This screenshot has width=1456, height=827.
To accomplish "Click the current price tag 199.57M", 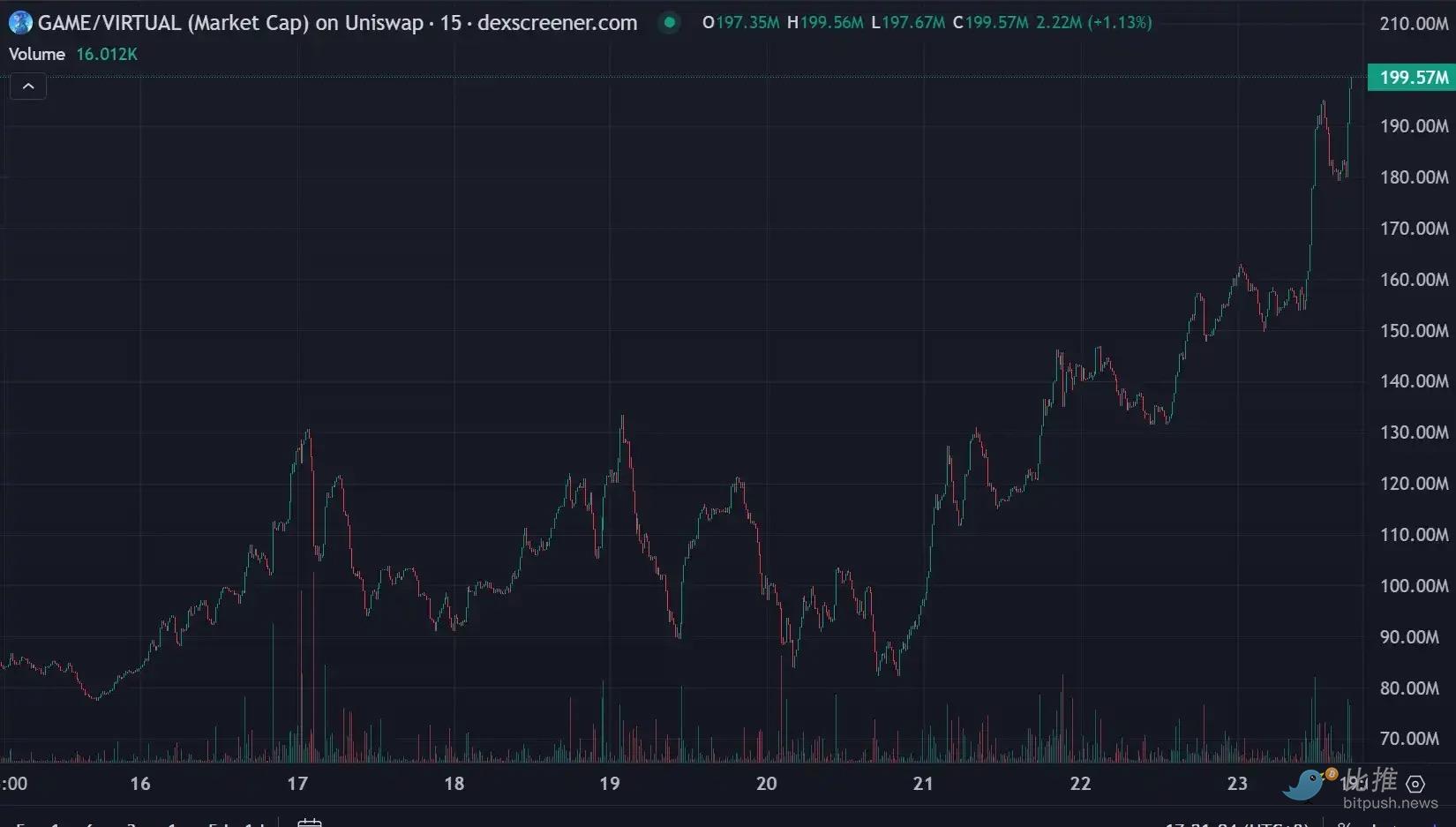I will [1411, 78].
